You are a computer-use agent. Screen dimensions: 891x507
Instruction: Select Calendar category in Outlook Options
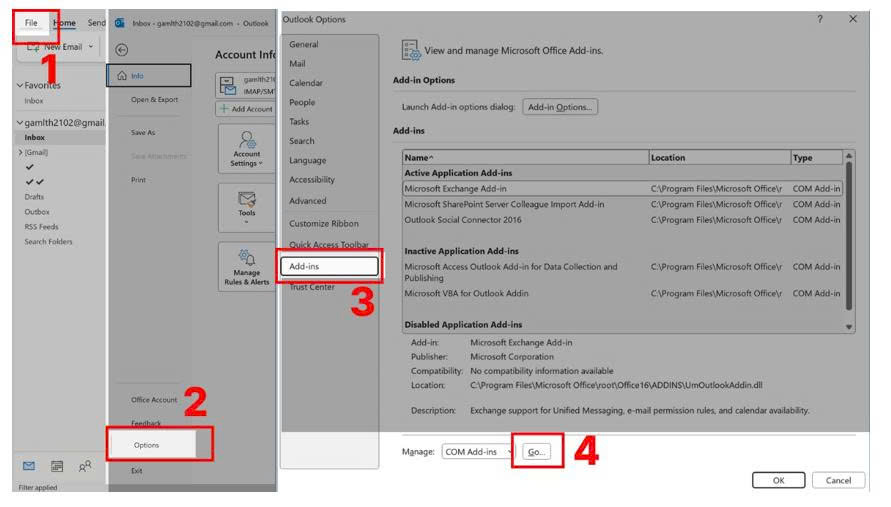click(306, 83)
